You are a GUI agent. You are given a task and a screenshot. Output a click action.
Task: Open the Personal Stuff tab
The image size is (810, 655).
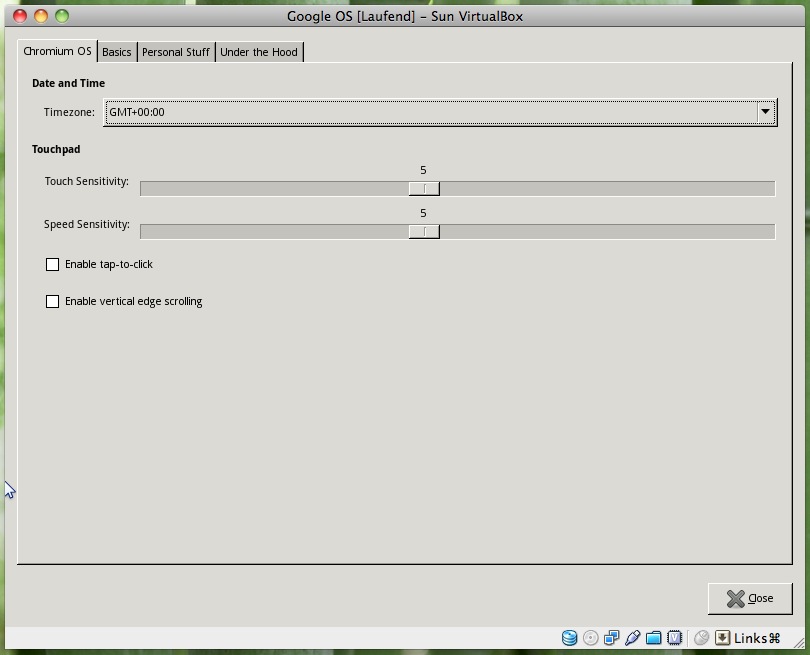point(176,52)
